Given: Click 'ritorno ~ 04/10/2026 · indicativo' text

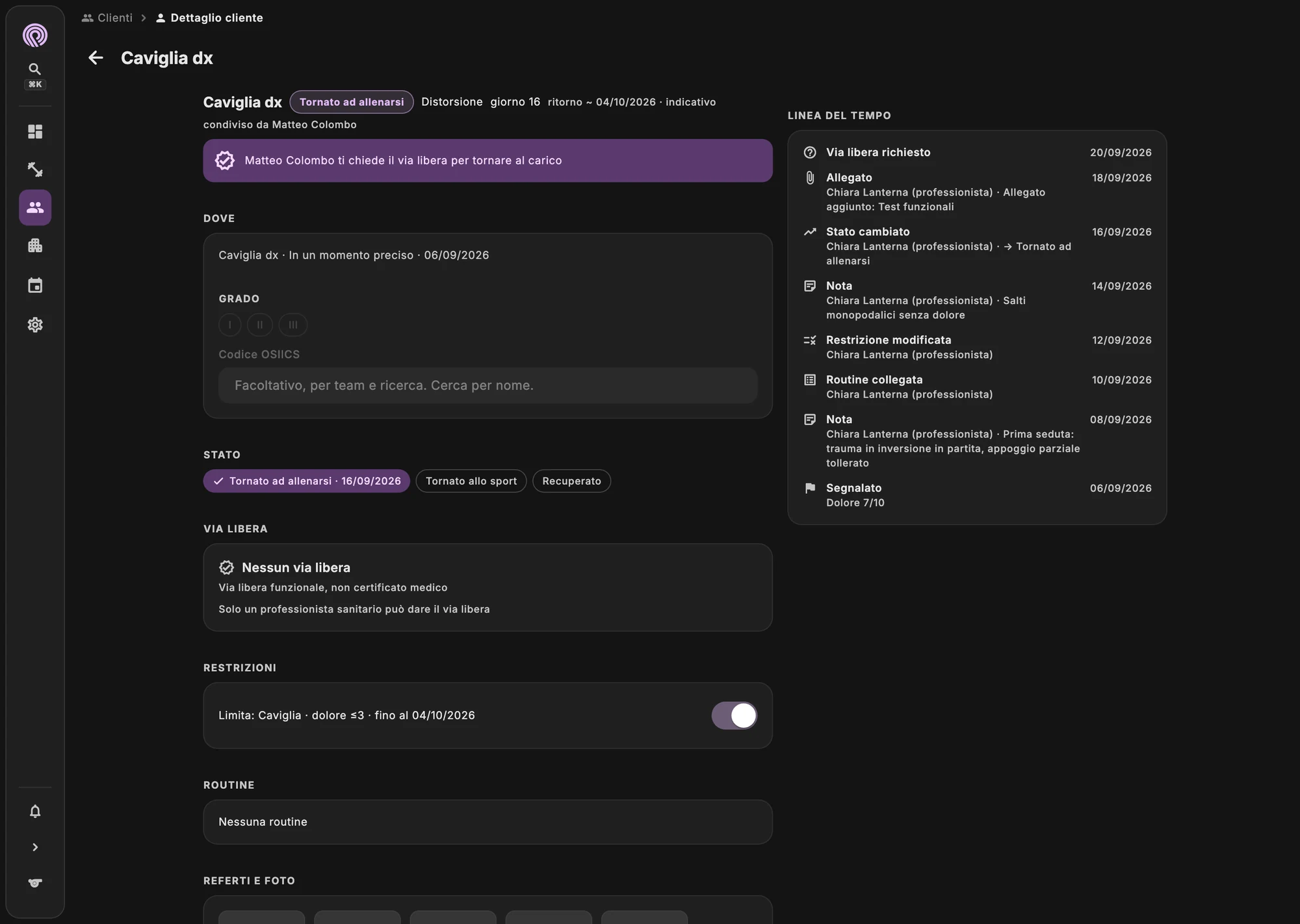Looking at the screenshot, I should point(631,102).
